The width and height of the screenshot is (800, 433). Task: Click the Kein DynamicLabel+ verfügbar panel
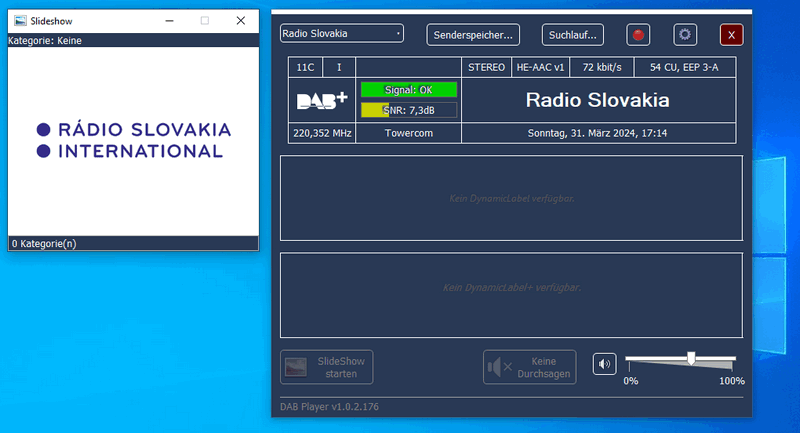[x=511, y=295]
